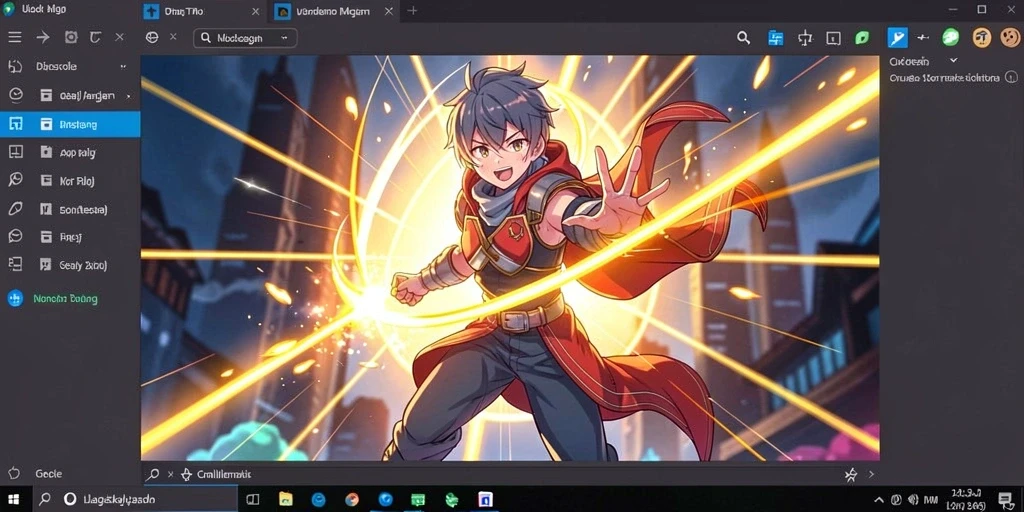The image size is (1024, 512).
Task: Open the dropdown arrow in the Nockeagm search box
Action: click(284, 38)
